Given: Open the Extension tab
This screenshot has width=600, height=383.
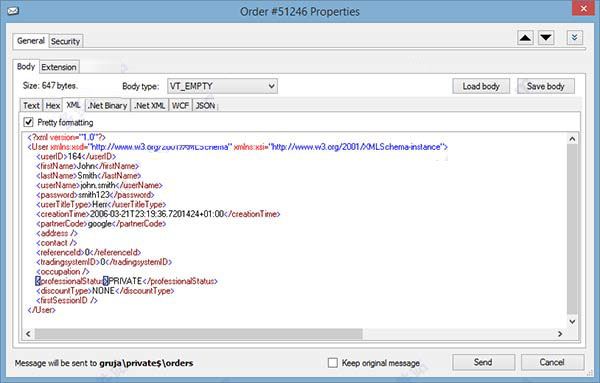Looking at the screenshot, I should (59, 67).
